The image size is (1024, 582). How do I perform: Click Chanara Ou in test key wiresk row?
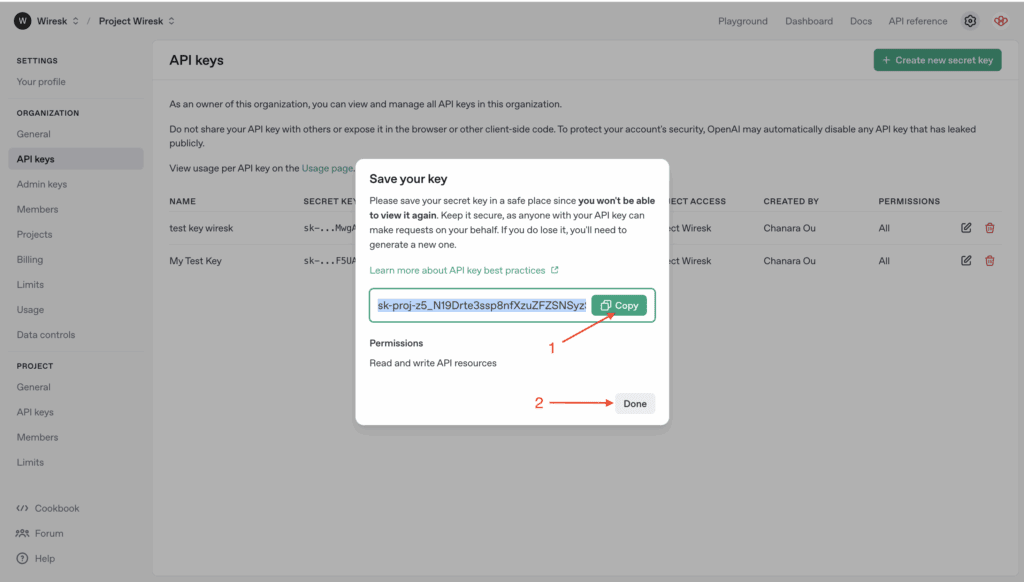789,228
